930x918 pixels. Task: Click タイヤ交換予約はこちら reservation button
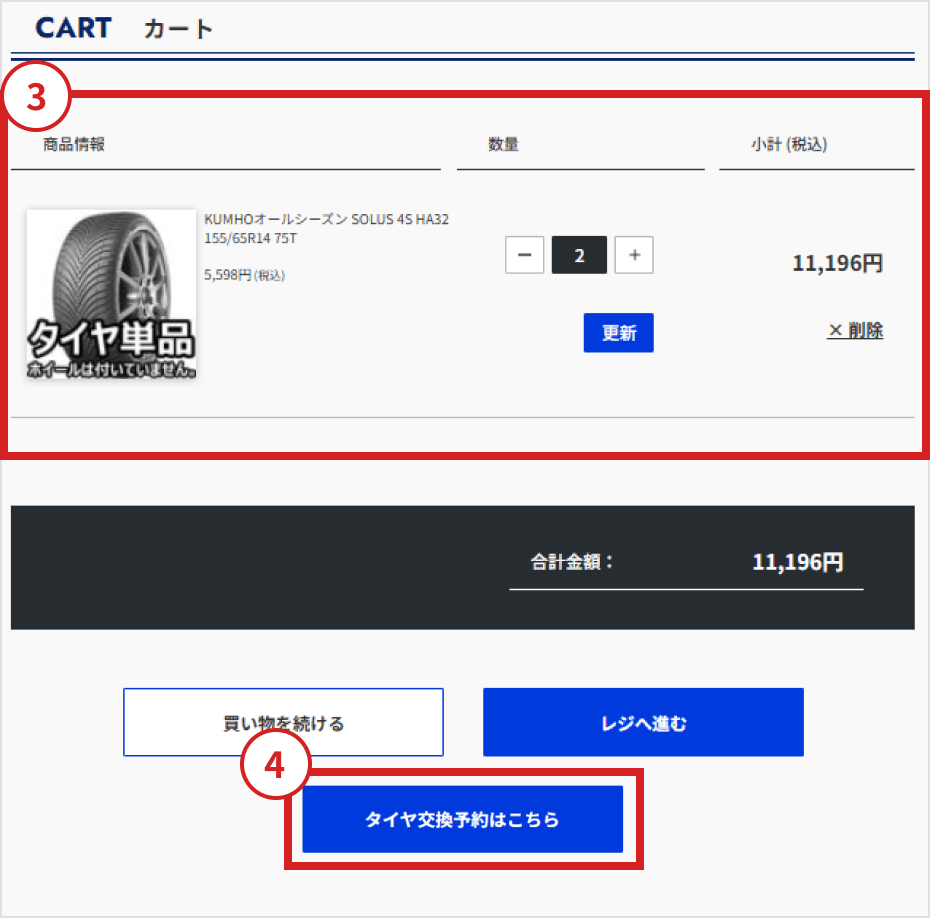click(x=463, y=819)
